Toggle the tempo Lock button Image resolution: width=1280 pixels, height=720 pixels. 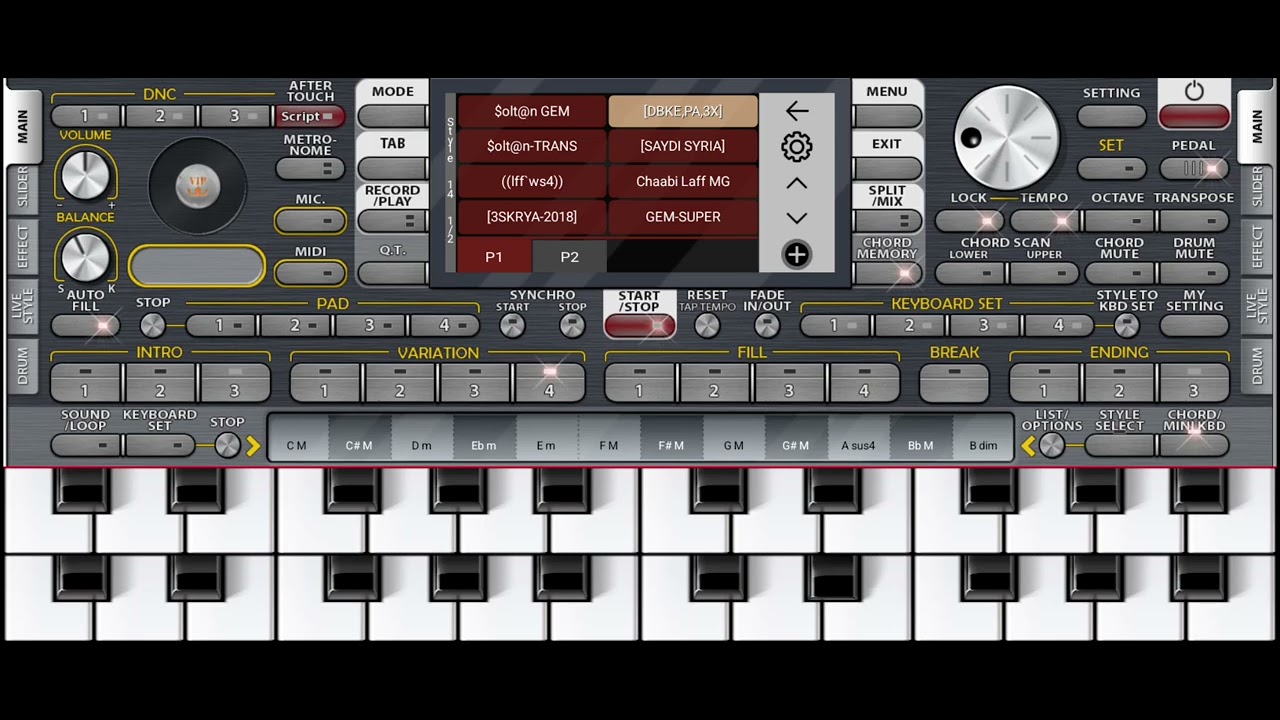(970, 221)
